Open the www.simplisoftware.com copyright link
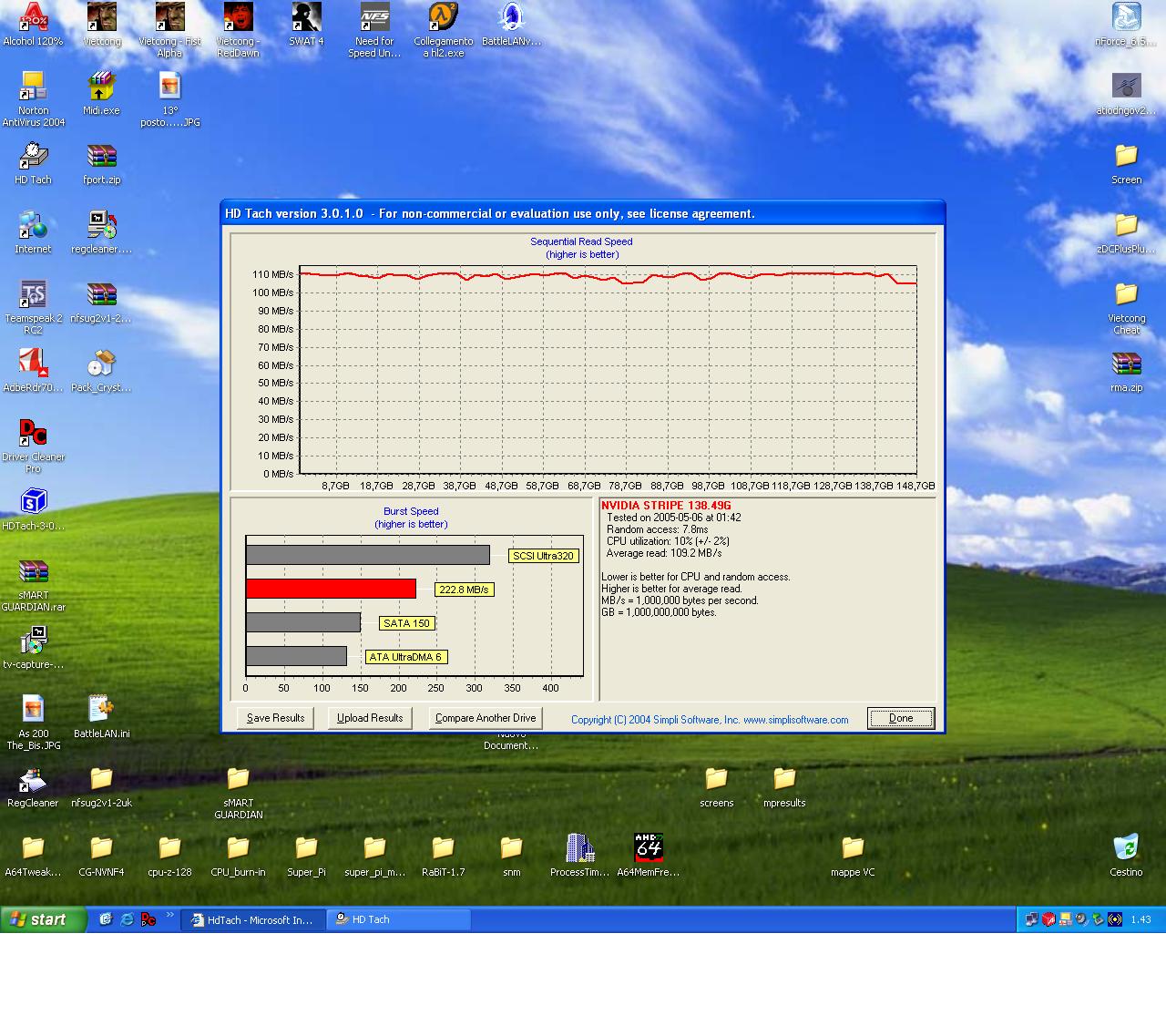 [x=795, y=720]
